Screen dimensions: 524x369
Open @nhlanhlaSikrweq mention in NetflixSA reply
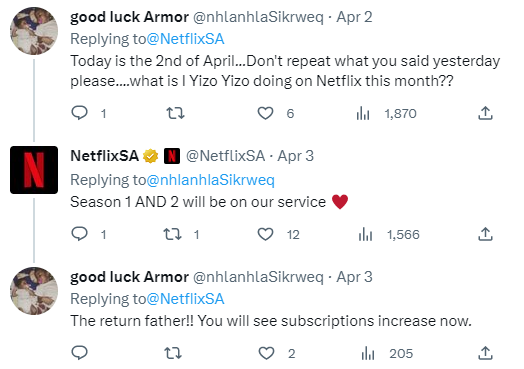point(211,180)
